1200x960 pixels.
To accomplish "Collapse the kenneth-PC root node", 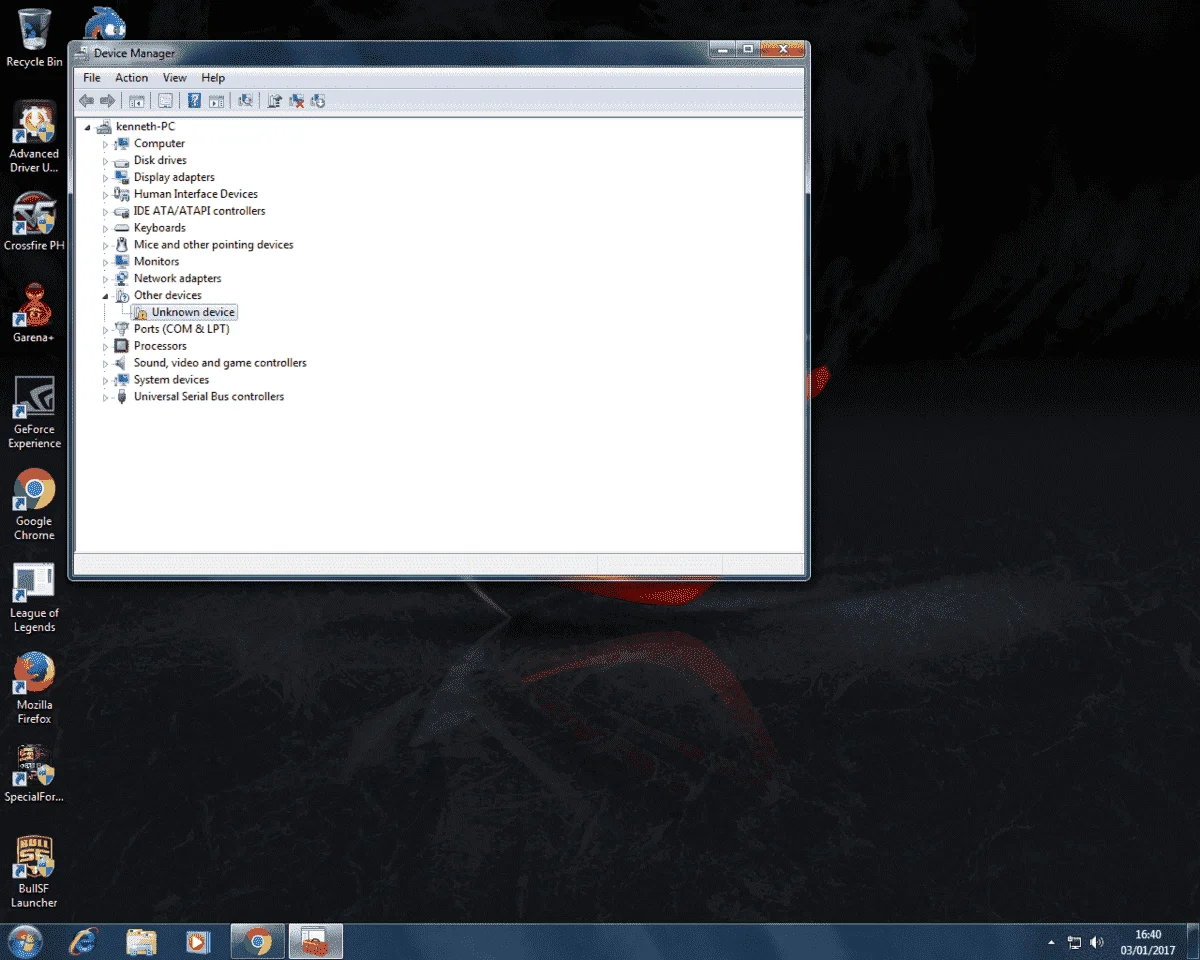I will [x=88, y=127].
